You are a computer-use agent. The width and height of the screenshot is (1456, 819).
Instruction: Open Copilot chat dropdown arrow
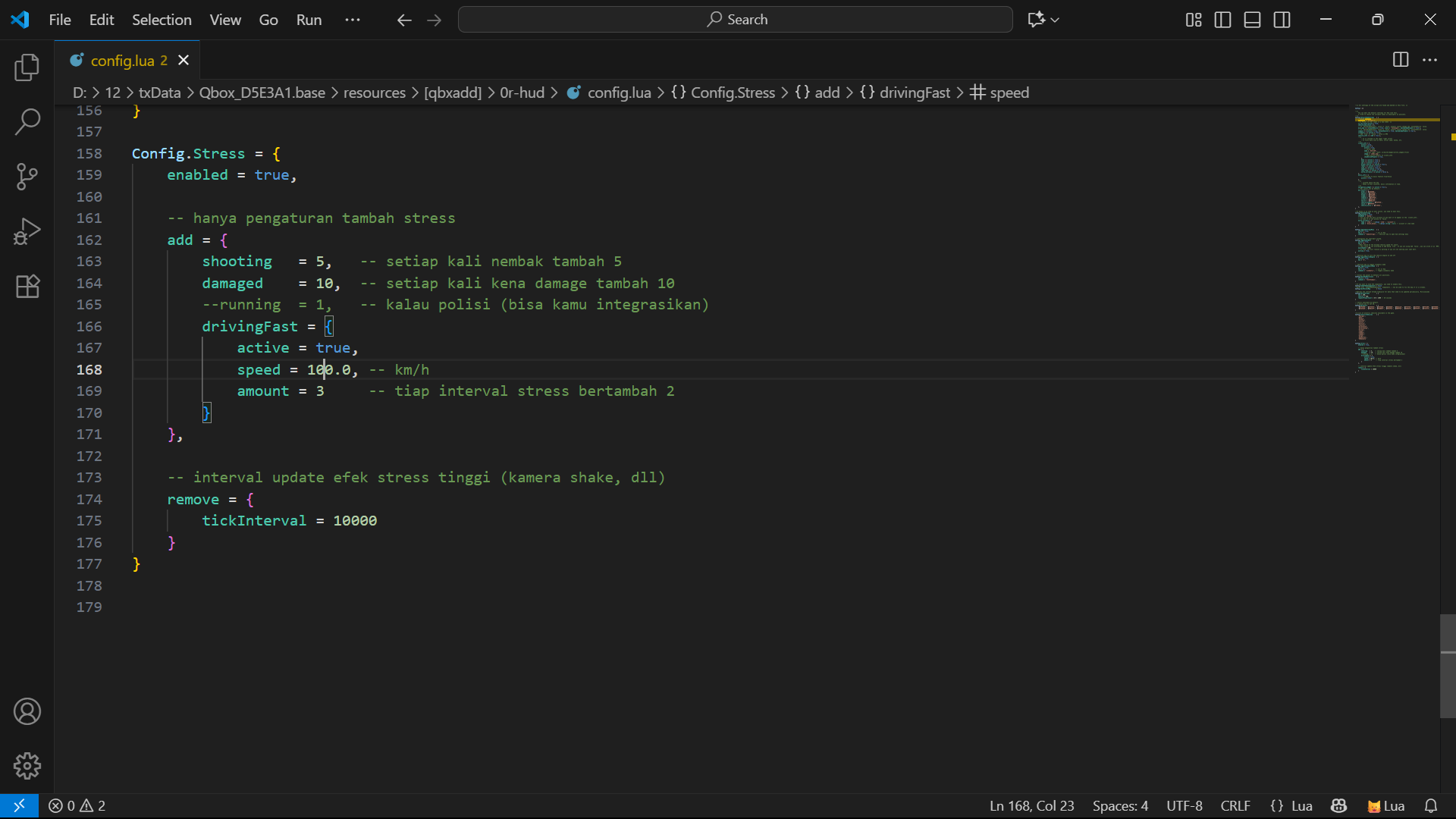1055,20
